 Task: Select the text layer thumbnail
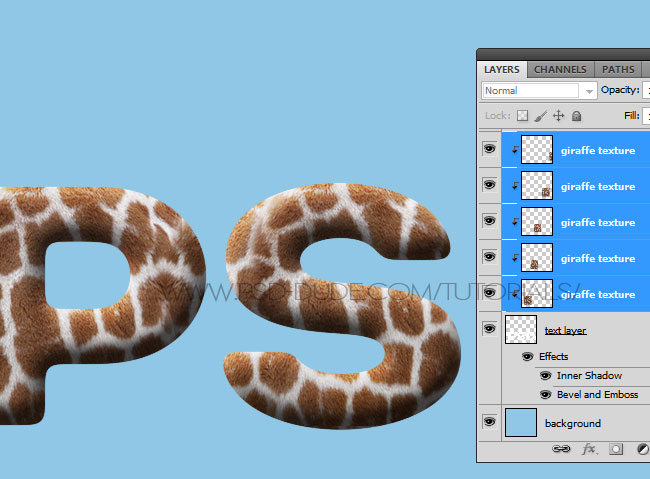tap(521, 329)
